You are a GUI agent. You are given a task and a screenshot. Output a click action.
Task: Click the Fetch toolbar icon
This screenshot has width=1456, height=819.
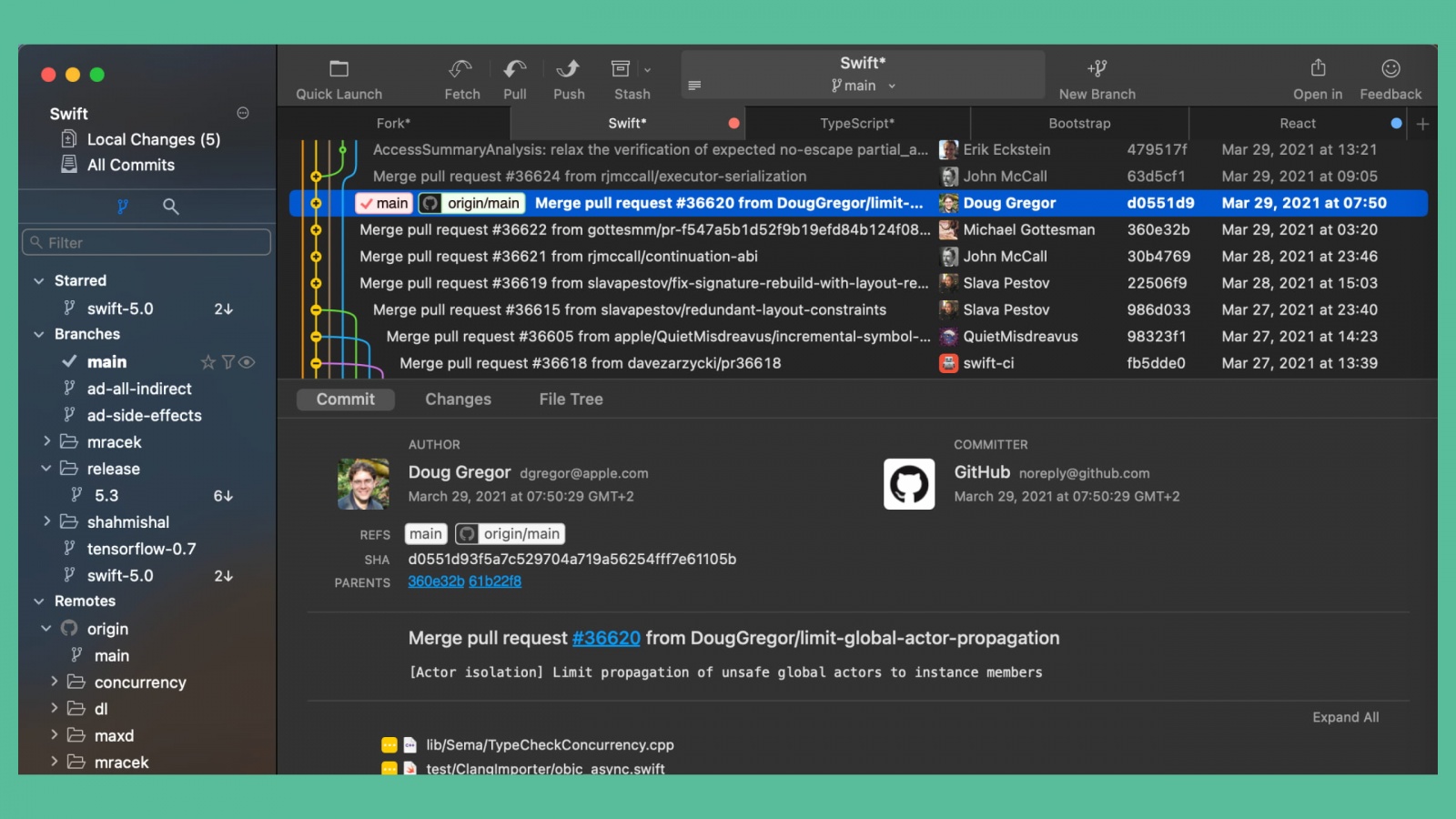[460, 68]
